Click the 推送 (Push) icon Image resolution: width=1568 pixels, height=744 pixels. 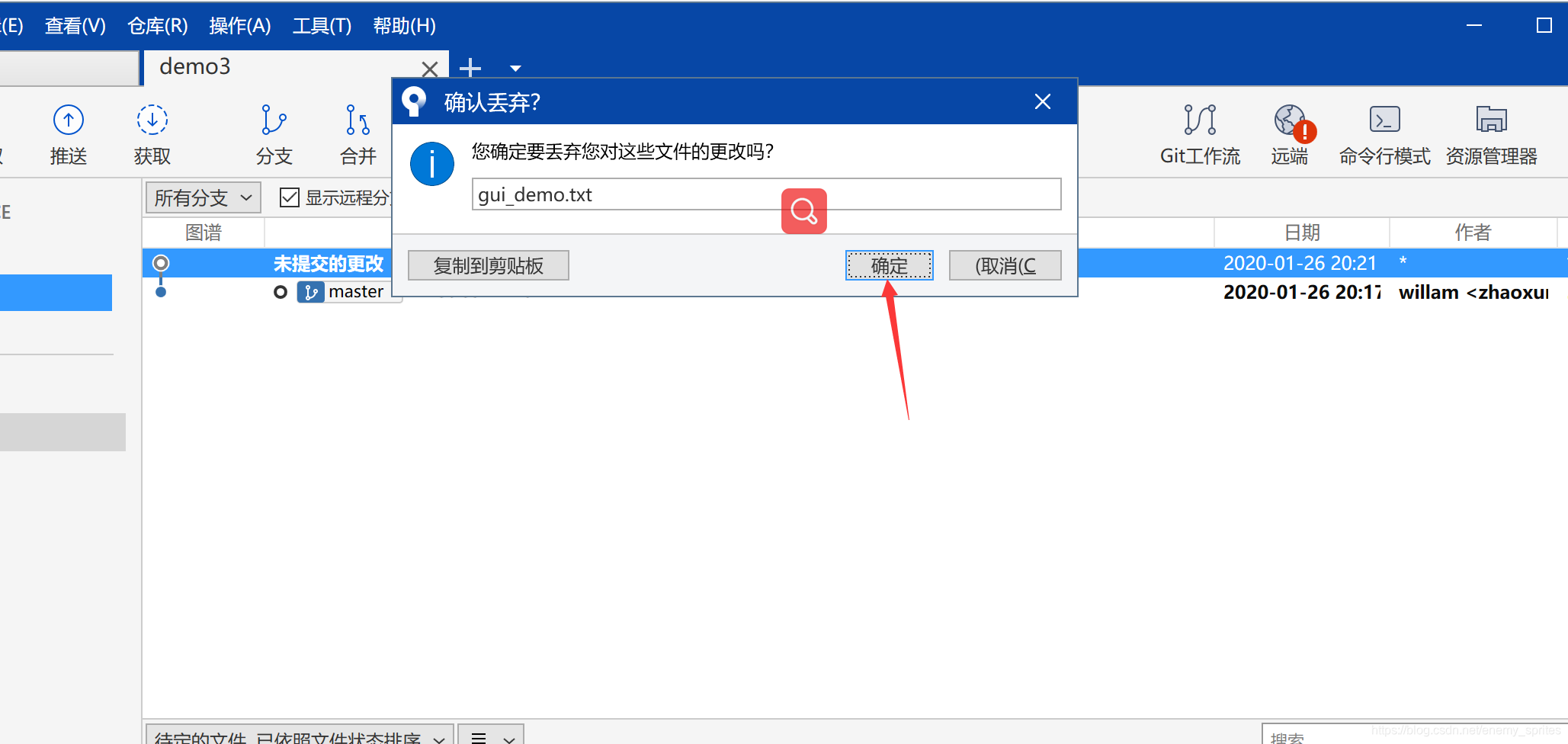pyautogui.click(x=68, y=133)
